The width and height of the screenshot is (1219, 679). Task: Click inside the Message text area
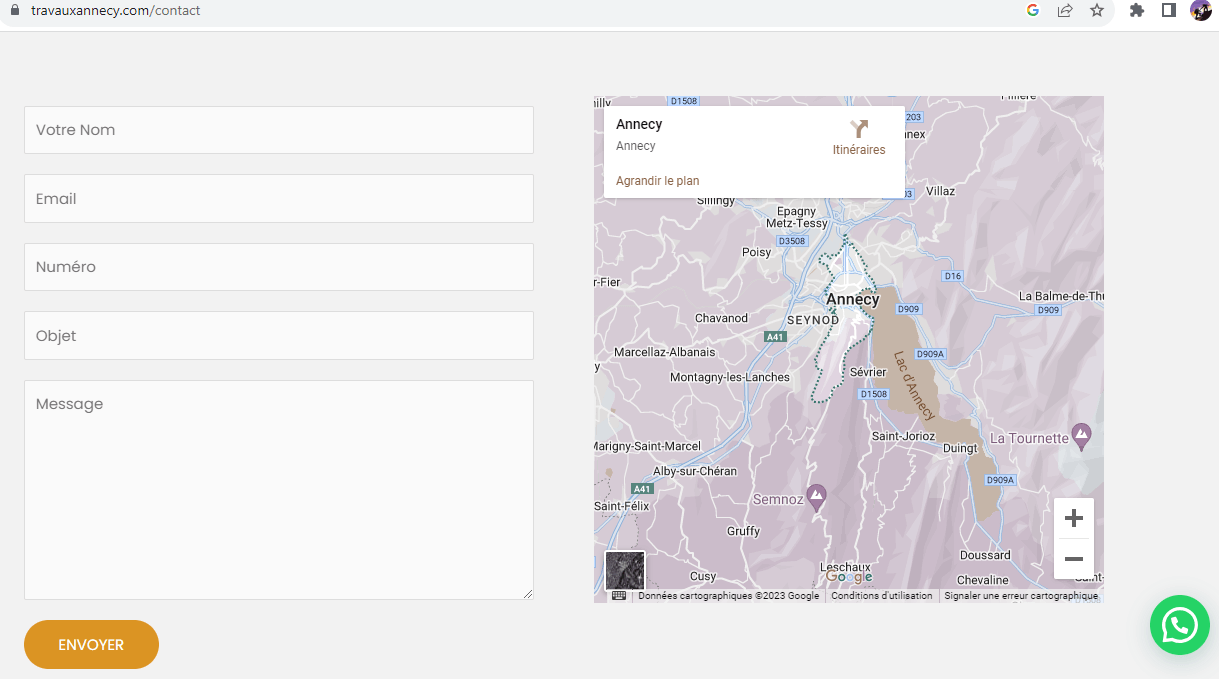(x=279, y=490)
